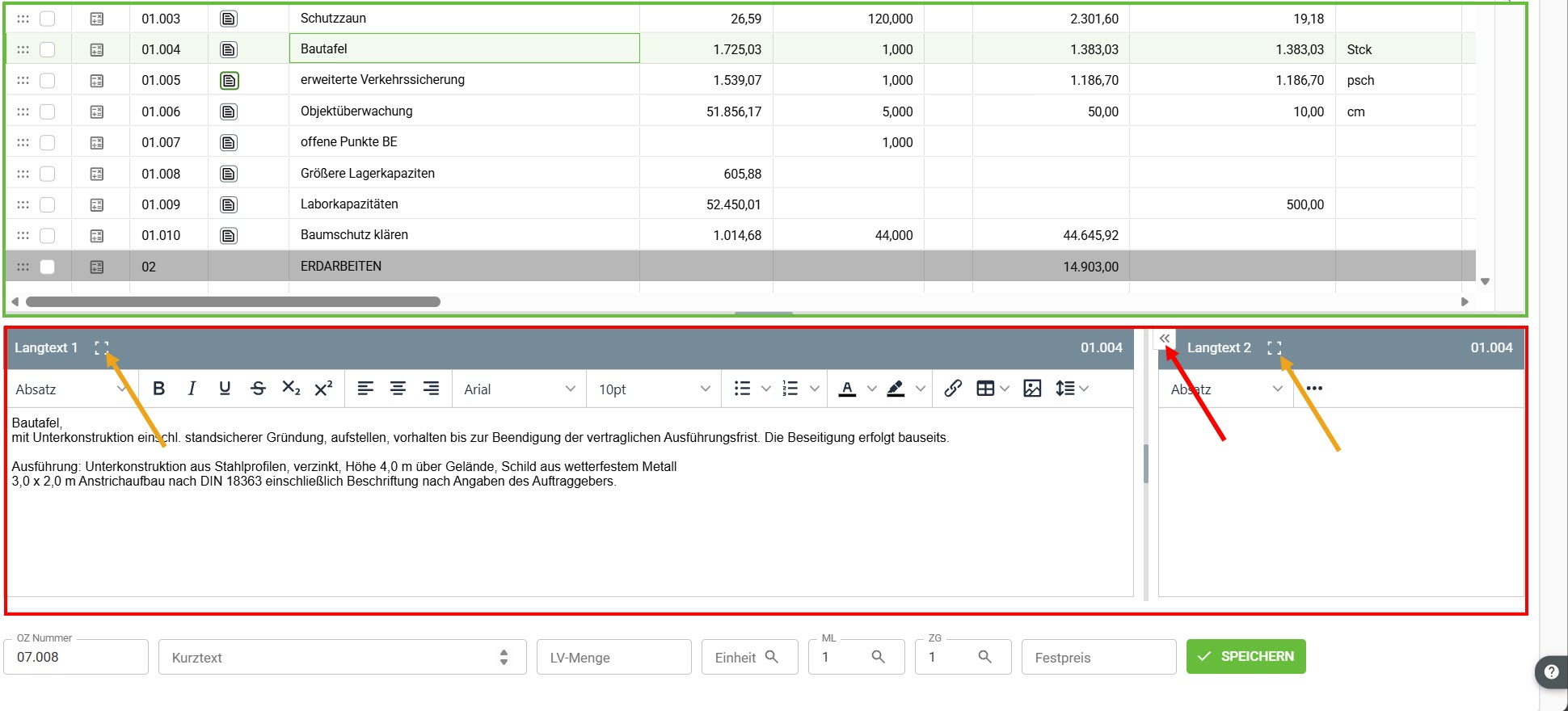The width and height of the screenshot is (1568, 711).
Task: Tick the checkbox for row 01.008
Action: [48, 174]
